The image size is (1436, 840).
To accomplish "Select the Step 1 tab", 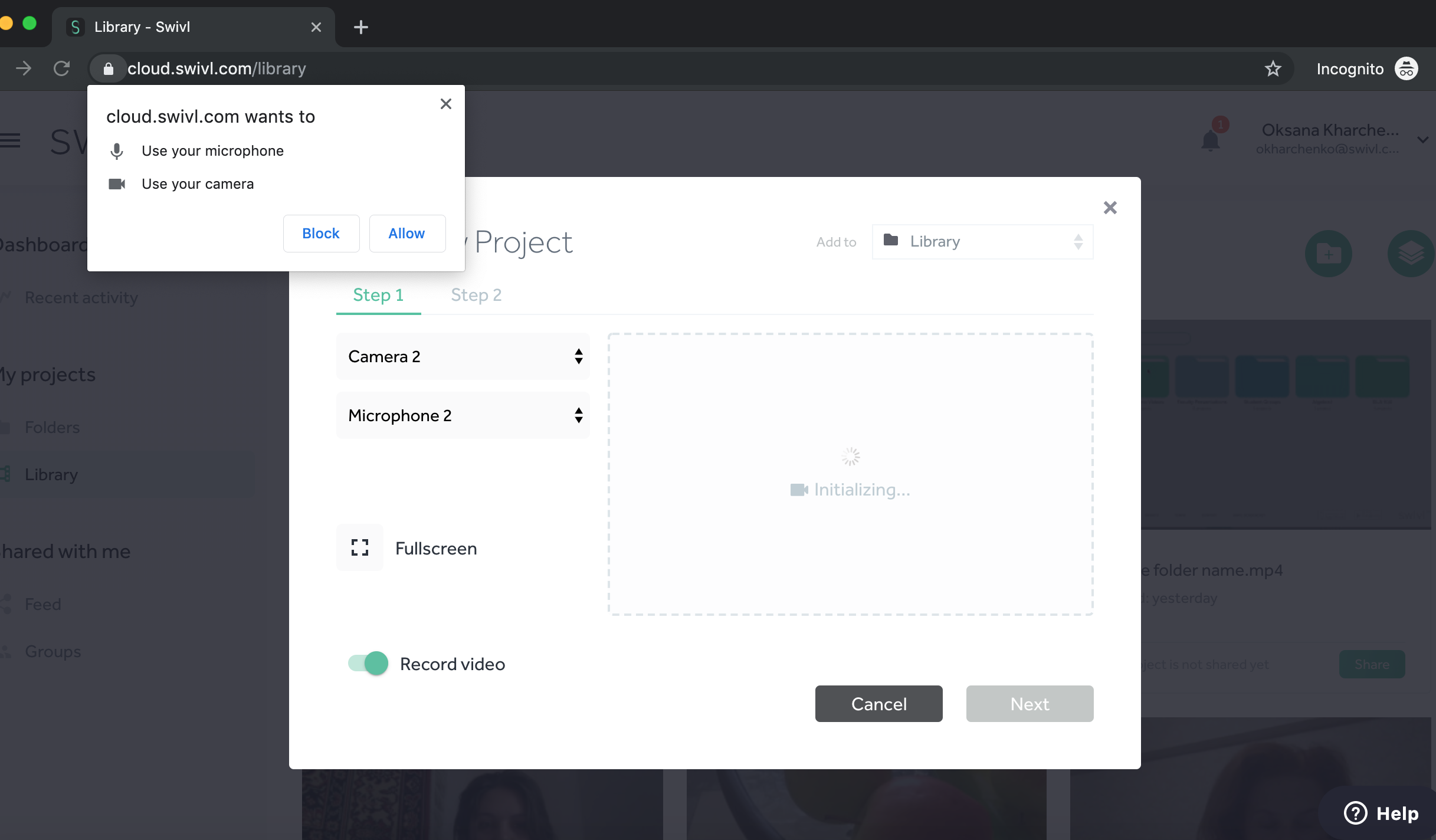I will (378, 295).
